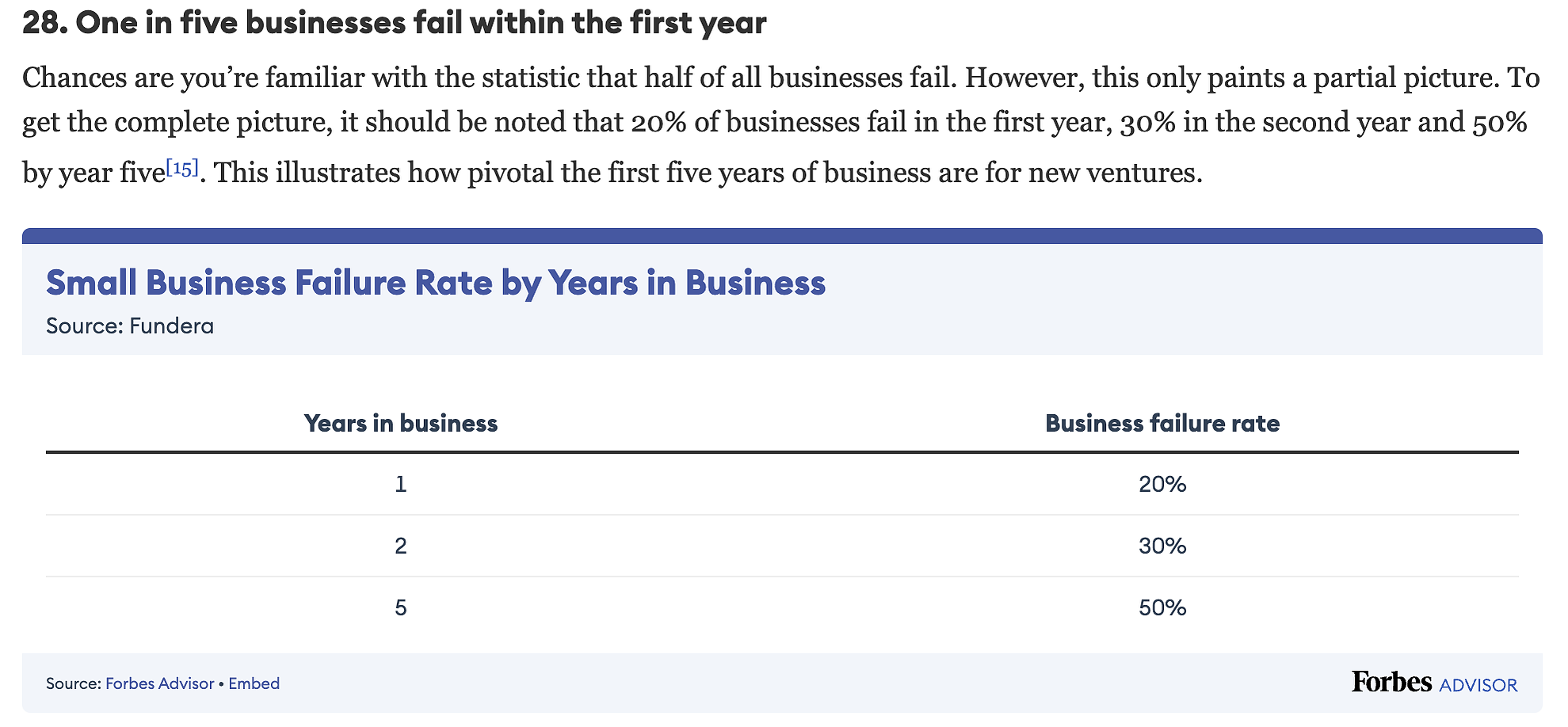Click the Forbes Advisor logo
The width and height of the screenshot is (1568, 727).
pyautogui.click(x=1434, y=683)
